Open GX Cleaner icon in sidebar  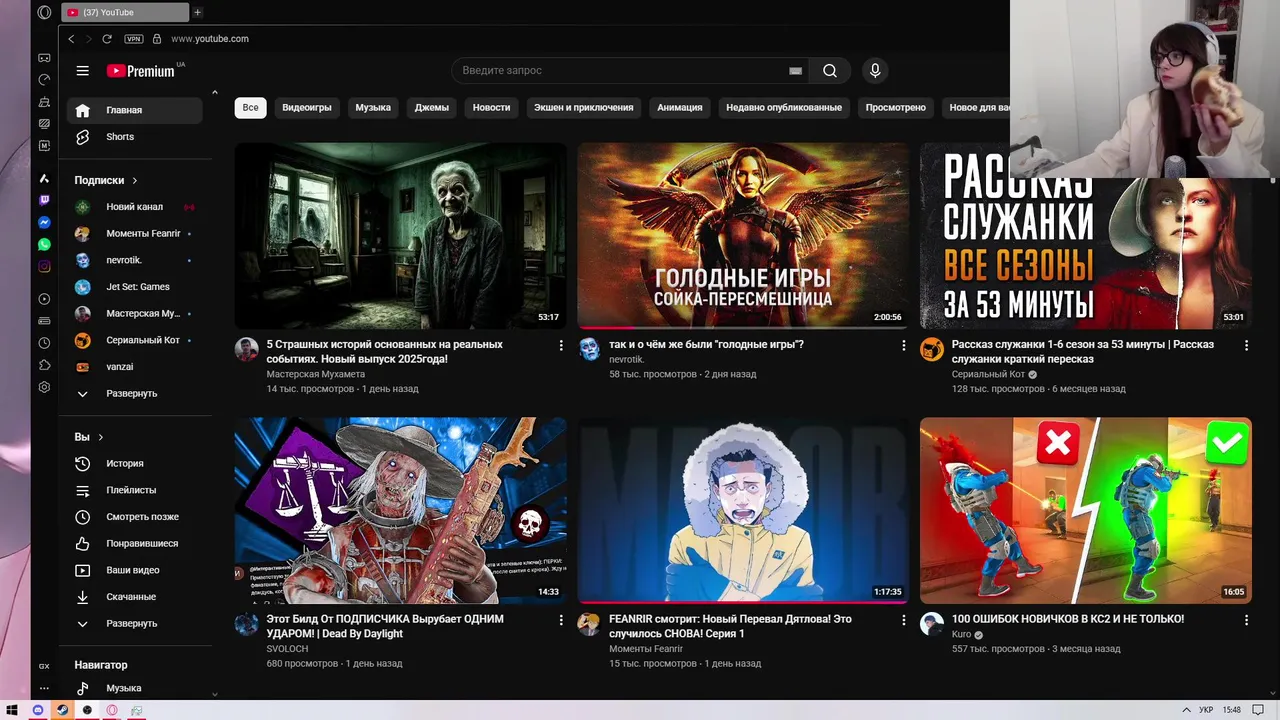point(44,102)
